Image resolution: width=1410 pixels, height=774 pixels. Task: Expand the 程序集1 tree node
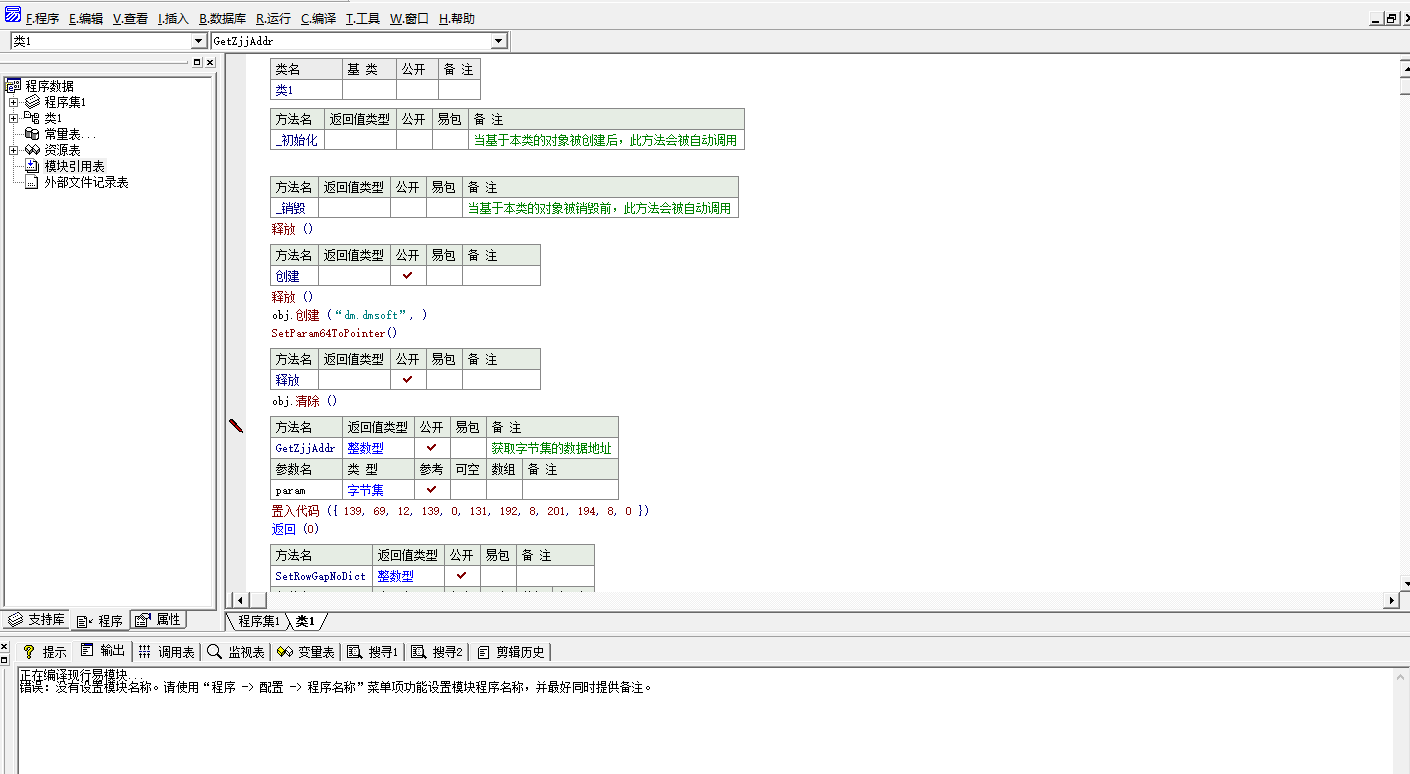[13, 102]
